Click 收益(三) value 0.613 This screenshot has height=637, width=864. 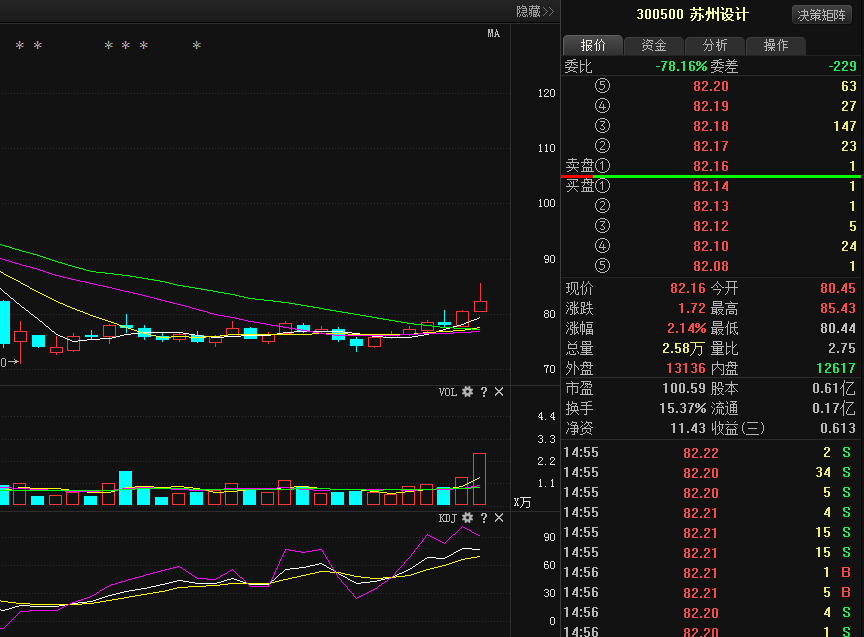click(x=838, y=428)
